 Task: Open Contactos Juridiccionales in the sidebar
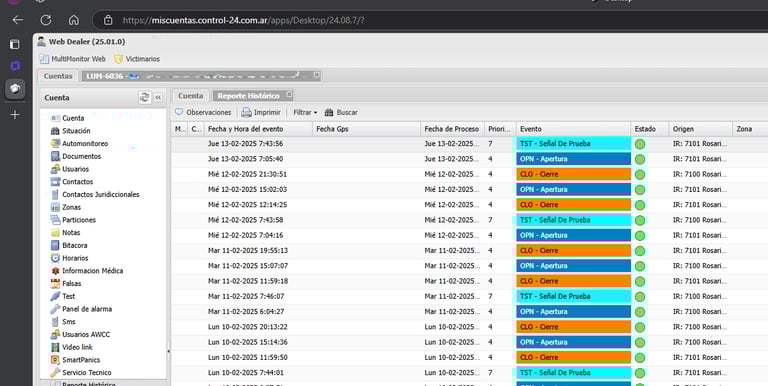100,194
